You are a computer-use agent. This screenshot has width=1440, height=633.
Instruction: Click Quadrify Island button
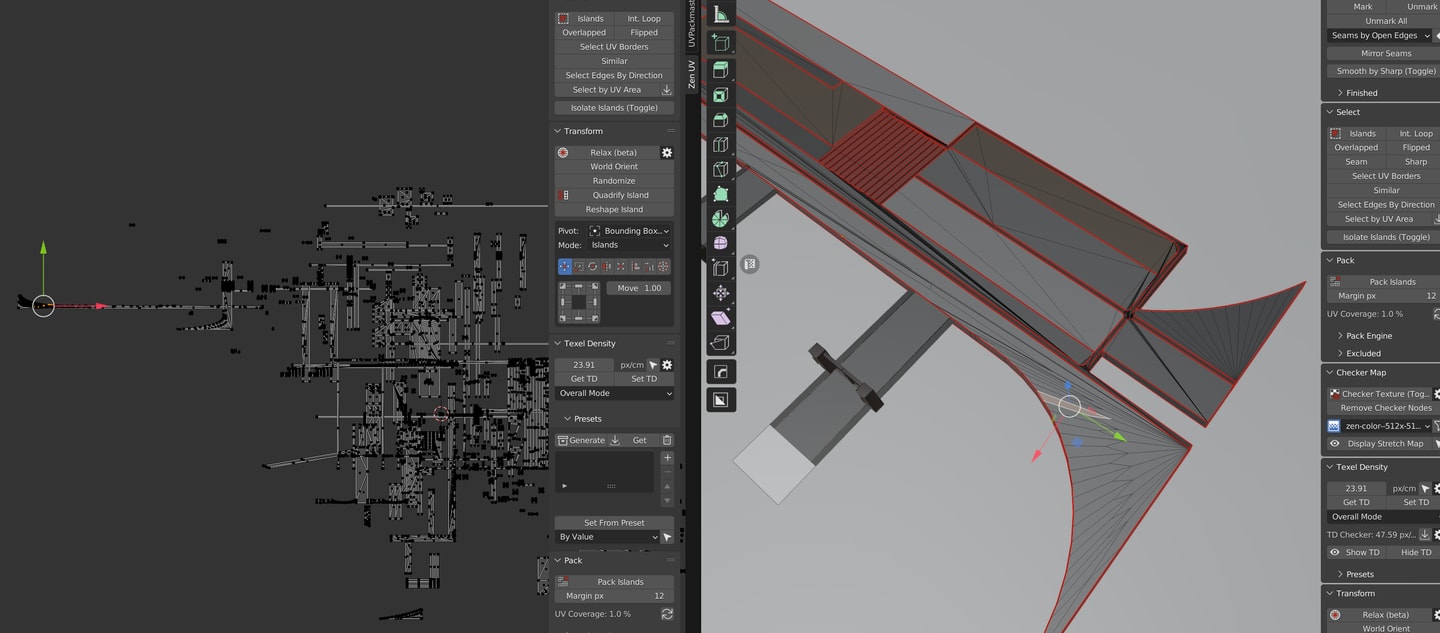tap(620, 195)
